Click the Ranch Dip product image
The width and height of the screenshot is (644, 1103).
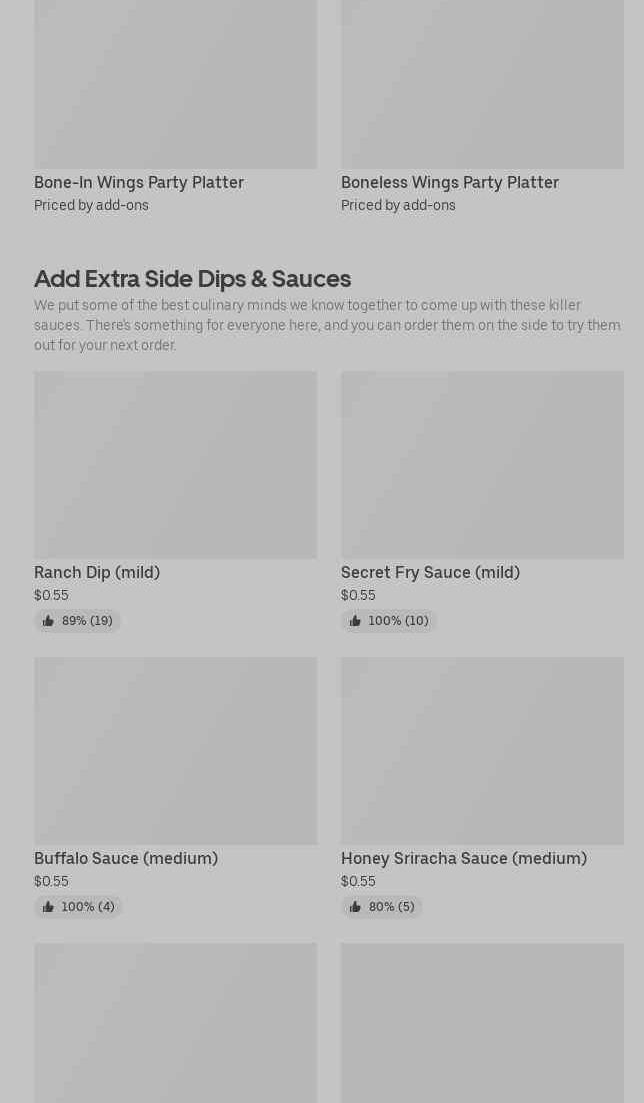[175, 465]
